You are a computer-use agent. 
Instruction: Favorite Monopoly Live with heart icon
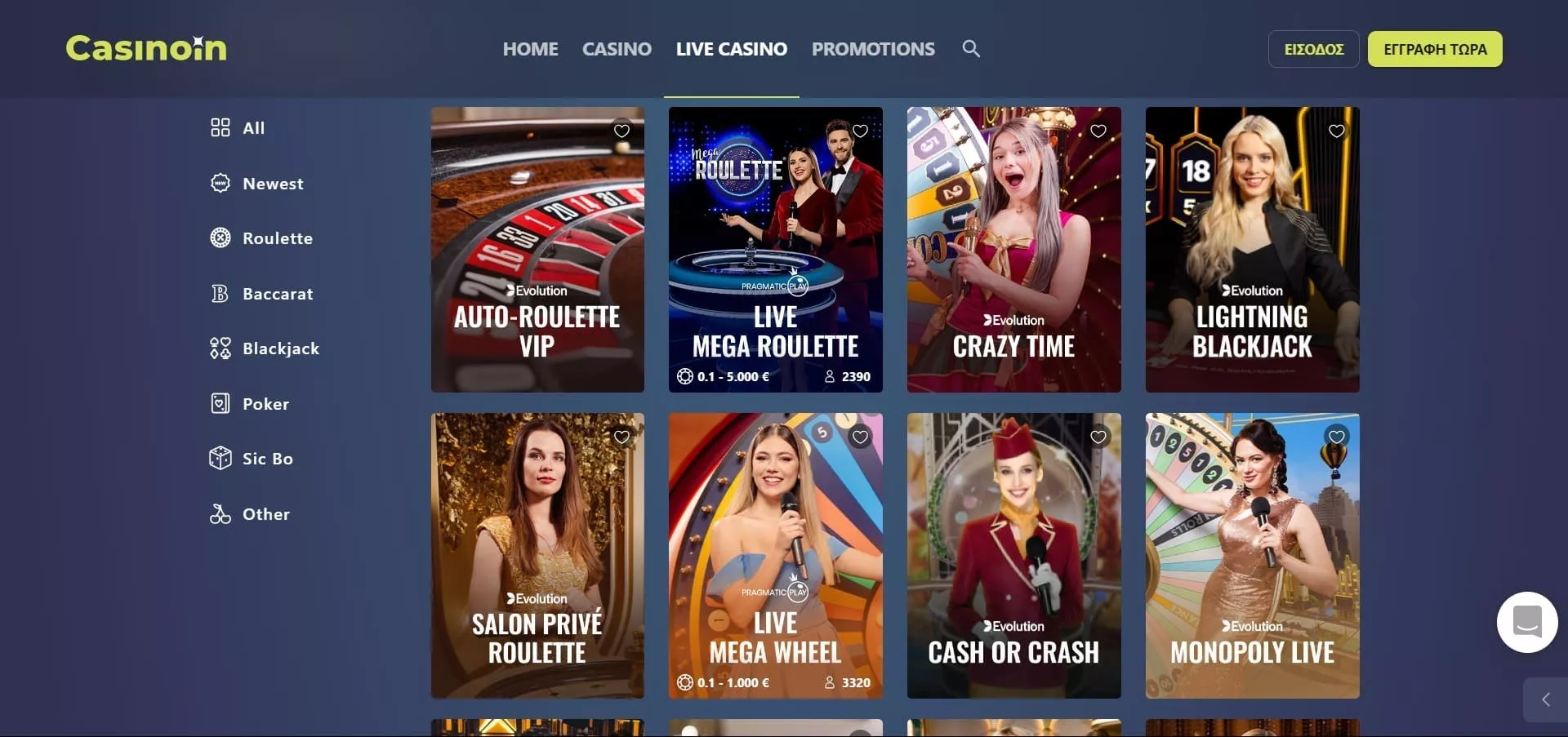click(1337, 437)
